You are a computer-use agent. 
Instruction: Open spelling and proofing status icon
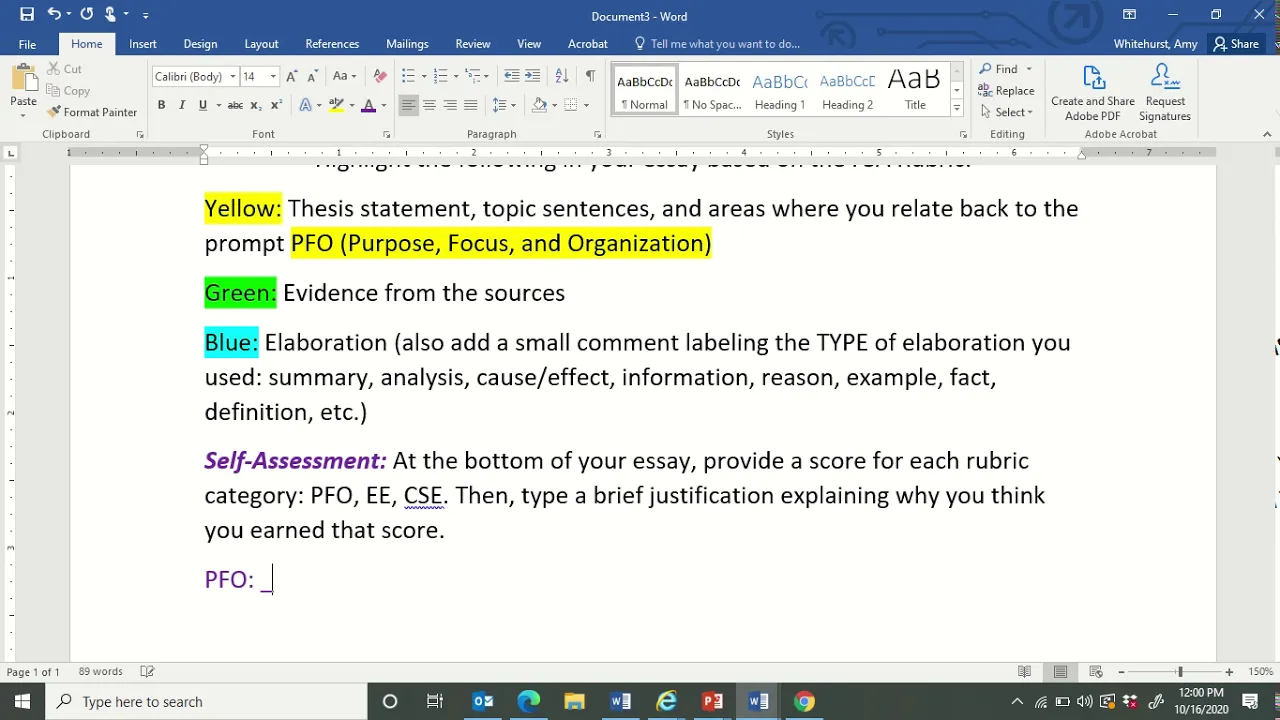(147, 672)
